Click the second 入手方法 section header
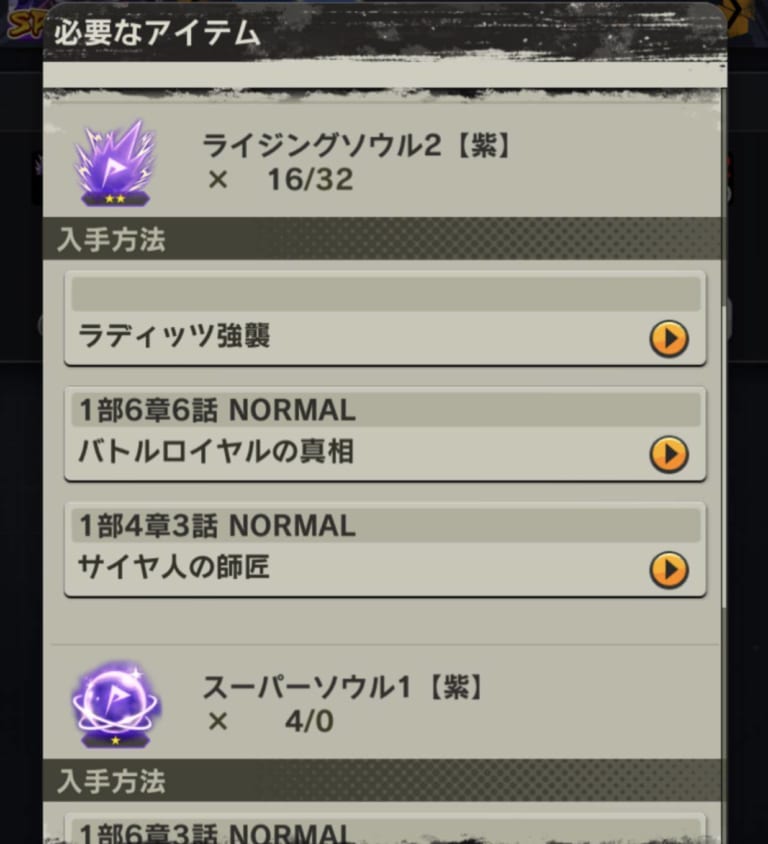Screen dimensions: 768x844 382,781
